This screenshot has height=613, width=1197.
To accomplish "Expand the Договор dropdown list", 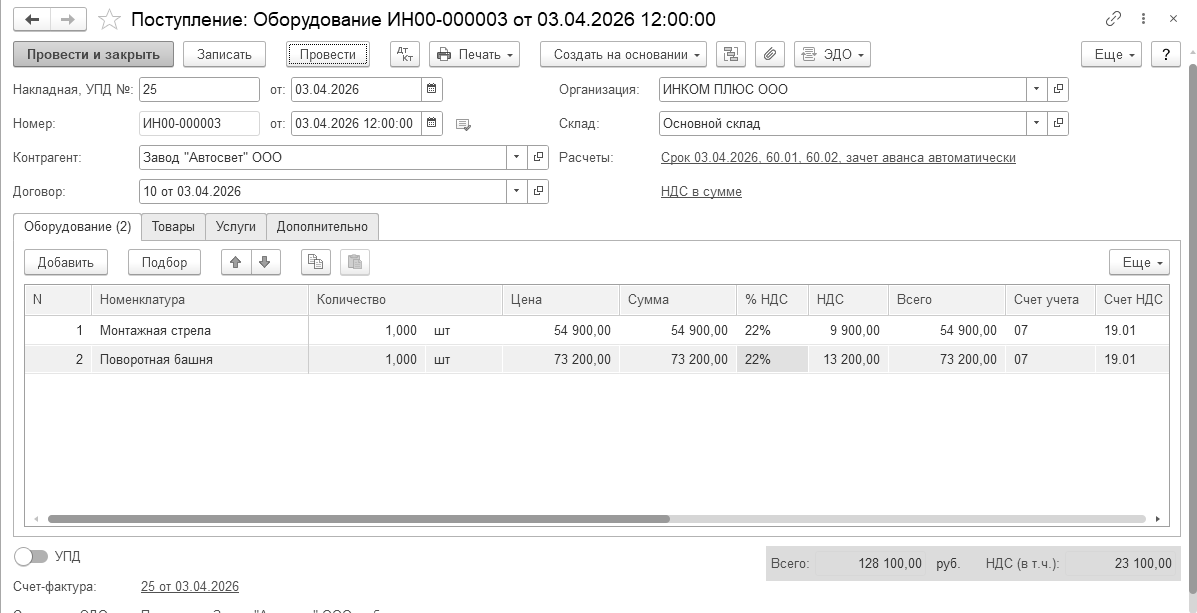I will (517, 191).
